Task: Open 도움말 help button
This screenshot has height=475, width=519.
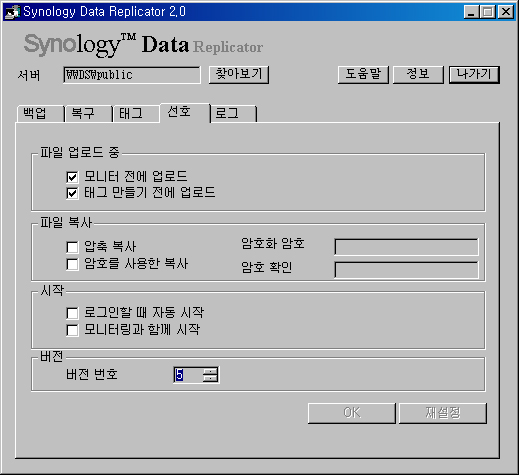Action: coord(363,74)
